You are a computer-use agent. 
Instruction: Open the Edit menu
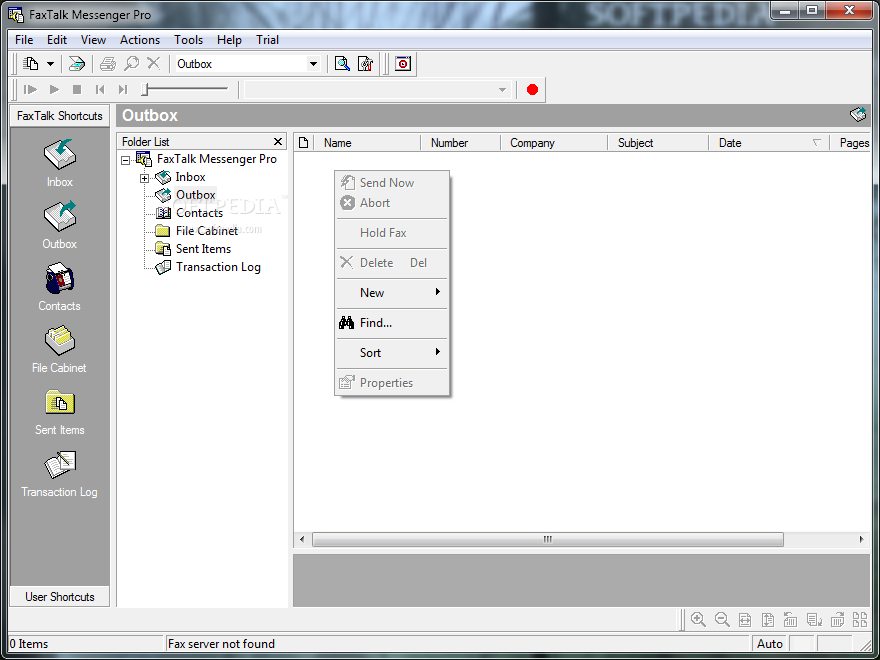(57, 40)
